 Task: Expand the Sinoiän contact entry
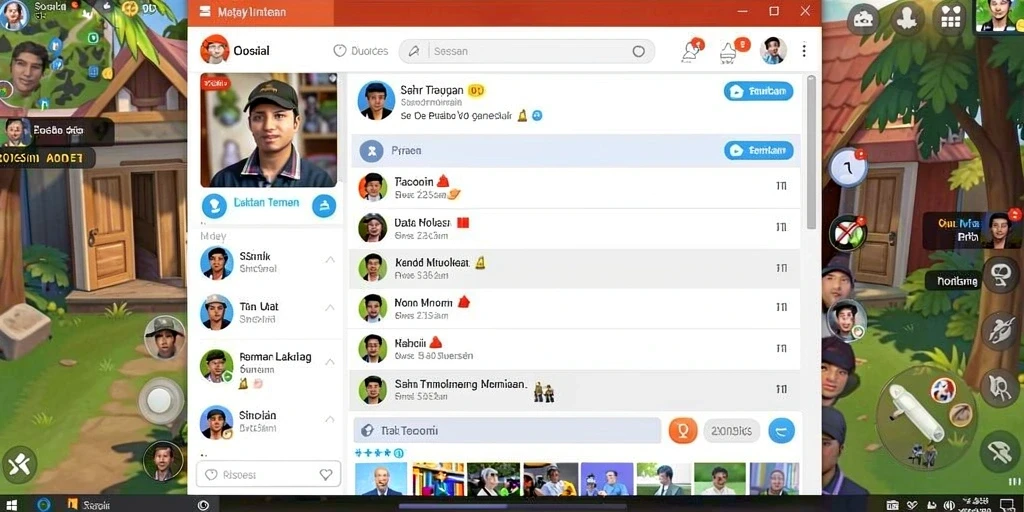(330, 419)
